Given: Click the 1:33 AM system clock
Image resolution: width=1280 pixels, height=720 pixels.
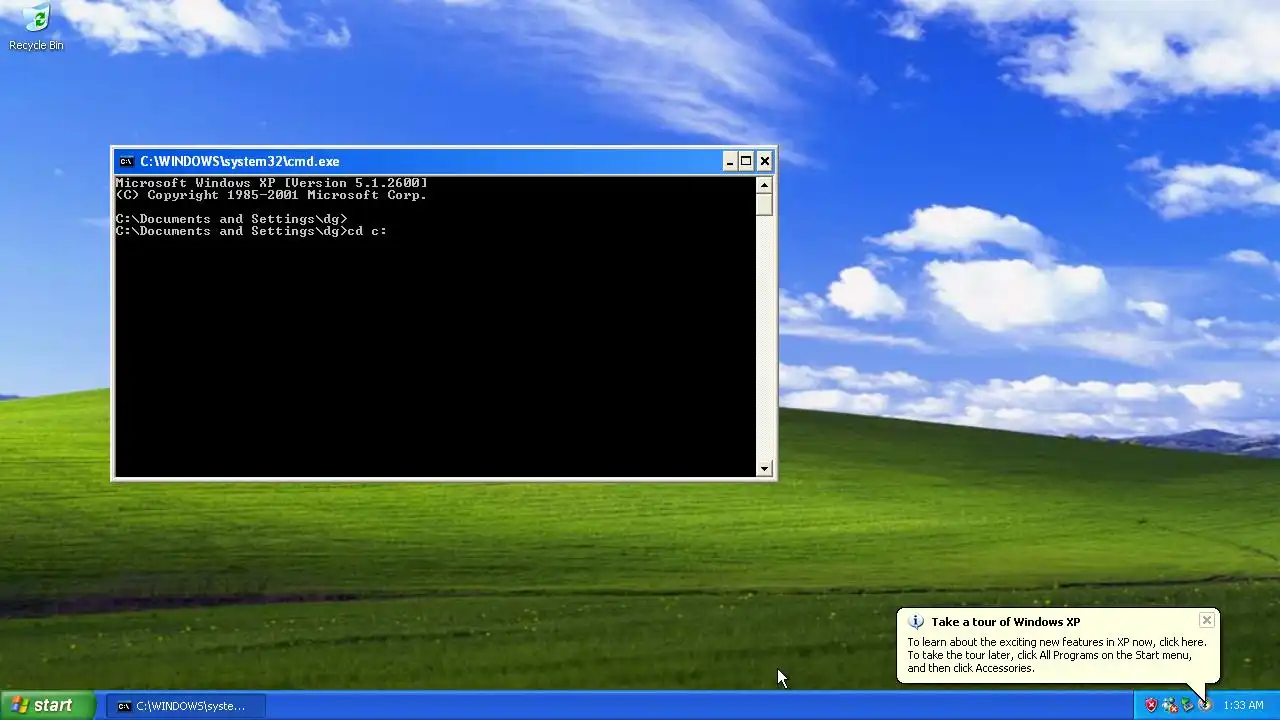Looking at the screenshot, I should 1243,706.
